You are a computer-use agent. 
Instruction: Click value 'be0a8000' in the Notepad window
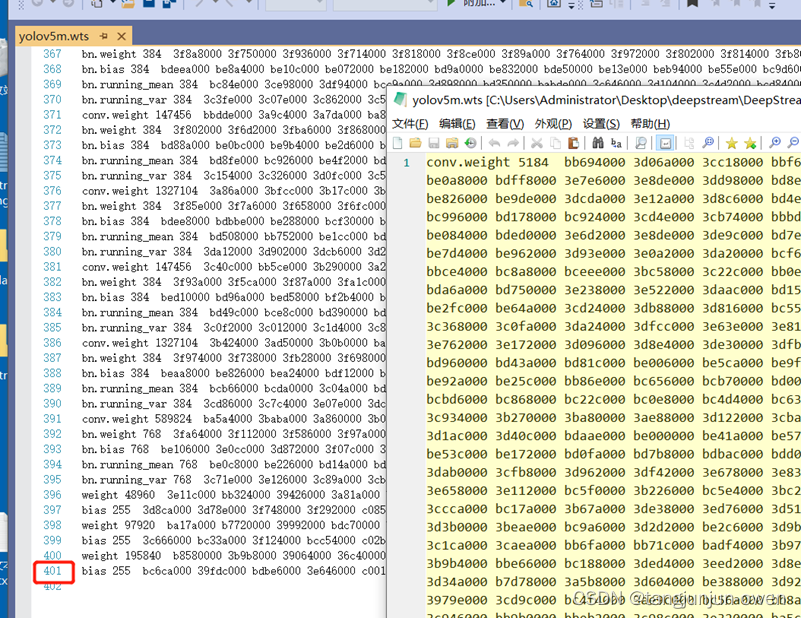pyautogui.click(x=457, y=181)
